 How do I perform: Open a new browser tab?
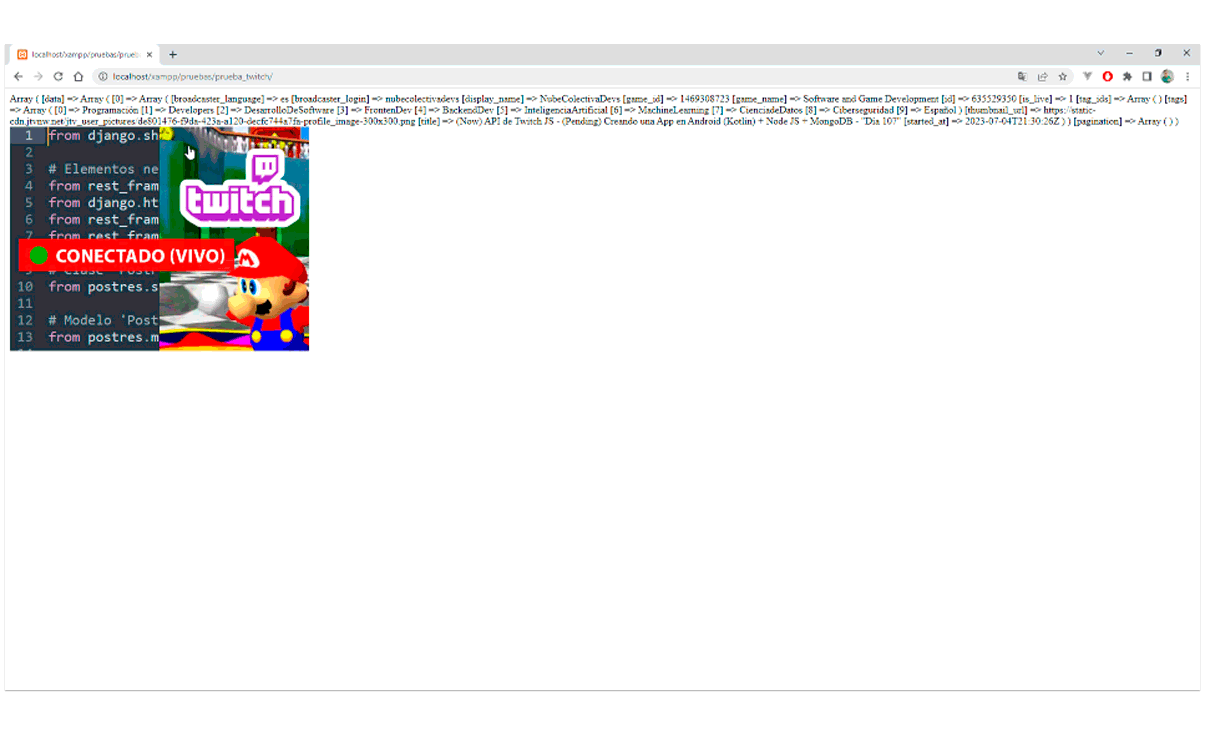172,54
